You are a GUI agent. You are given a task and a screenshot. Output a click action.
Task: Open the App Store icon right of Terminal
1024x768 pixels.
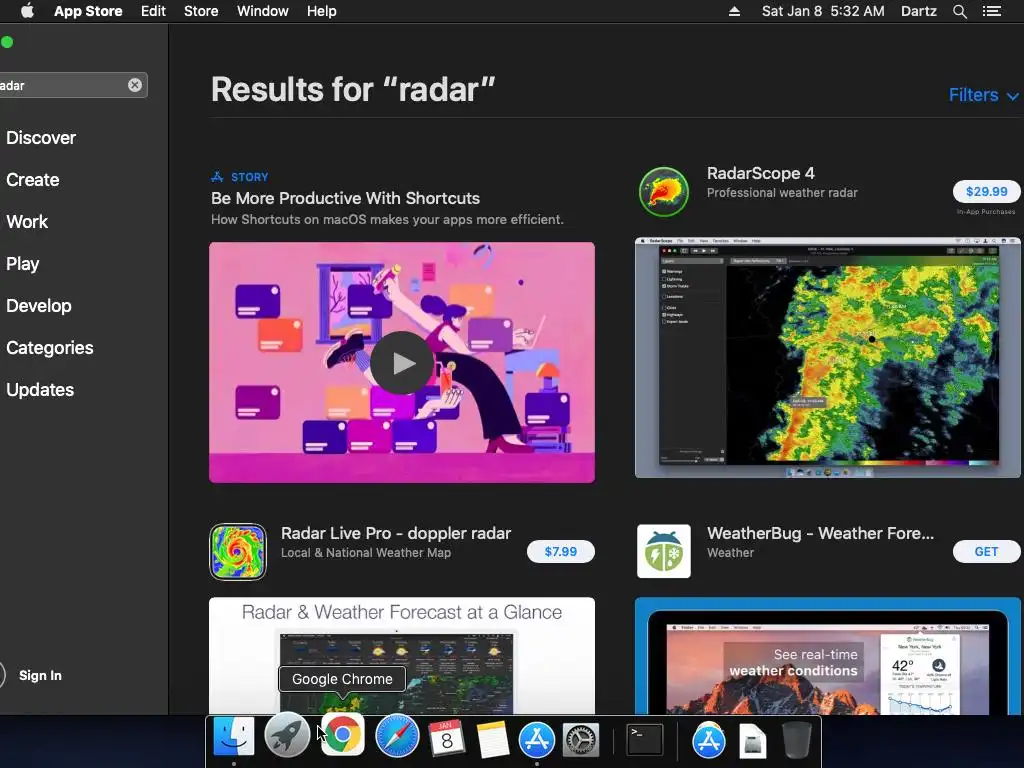tap(709, 740)
